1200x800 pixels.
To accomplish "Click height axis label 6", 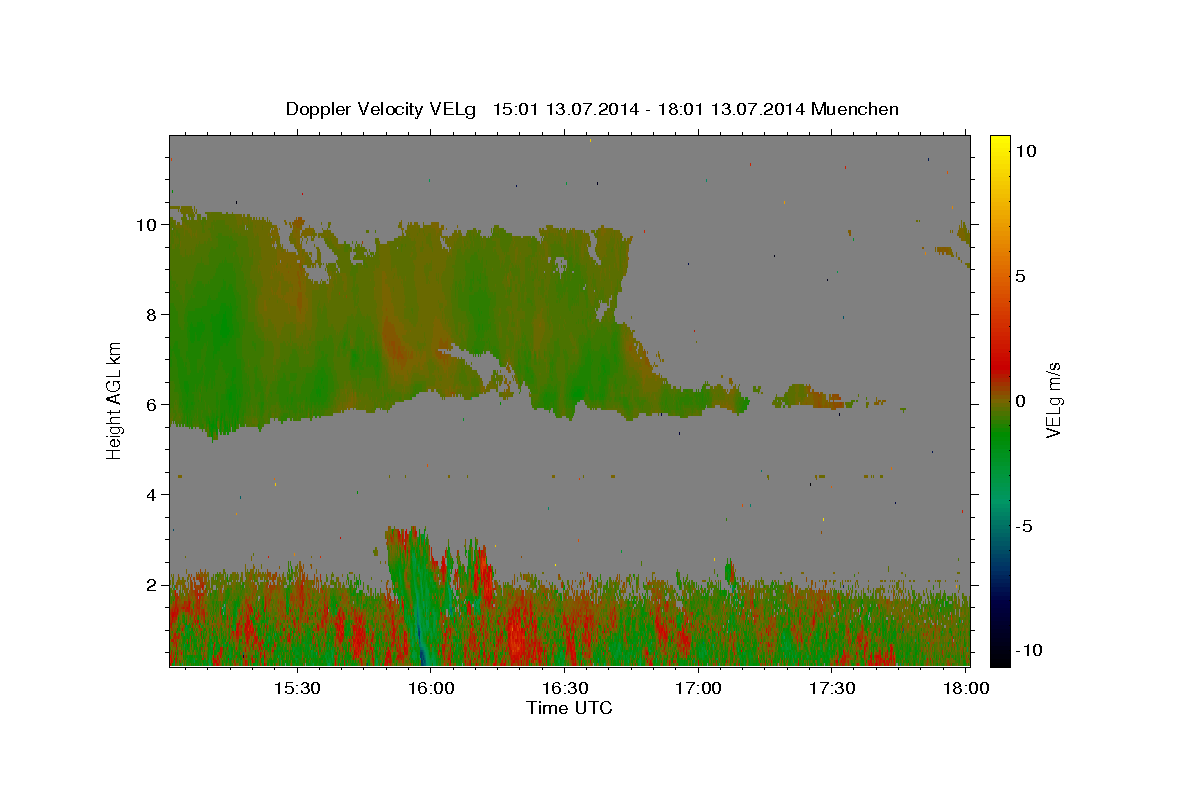I will pyautogui.click(x=152, y=405).
